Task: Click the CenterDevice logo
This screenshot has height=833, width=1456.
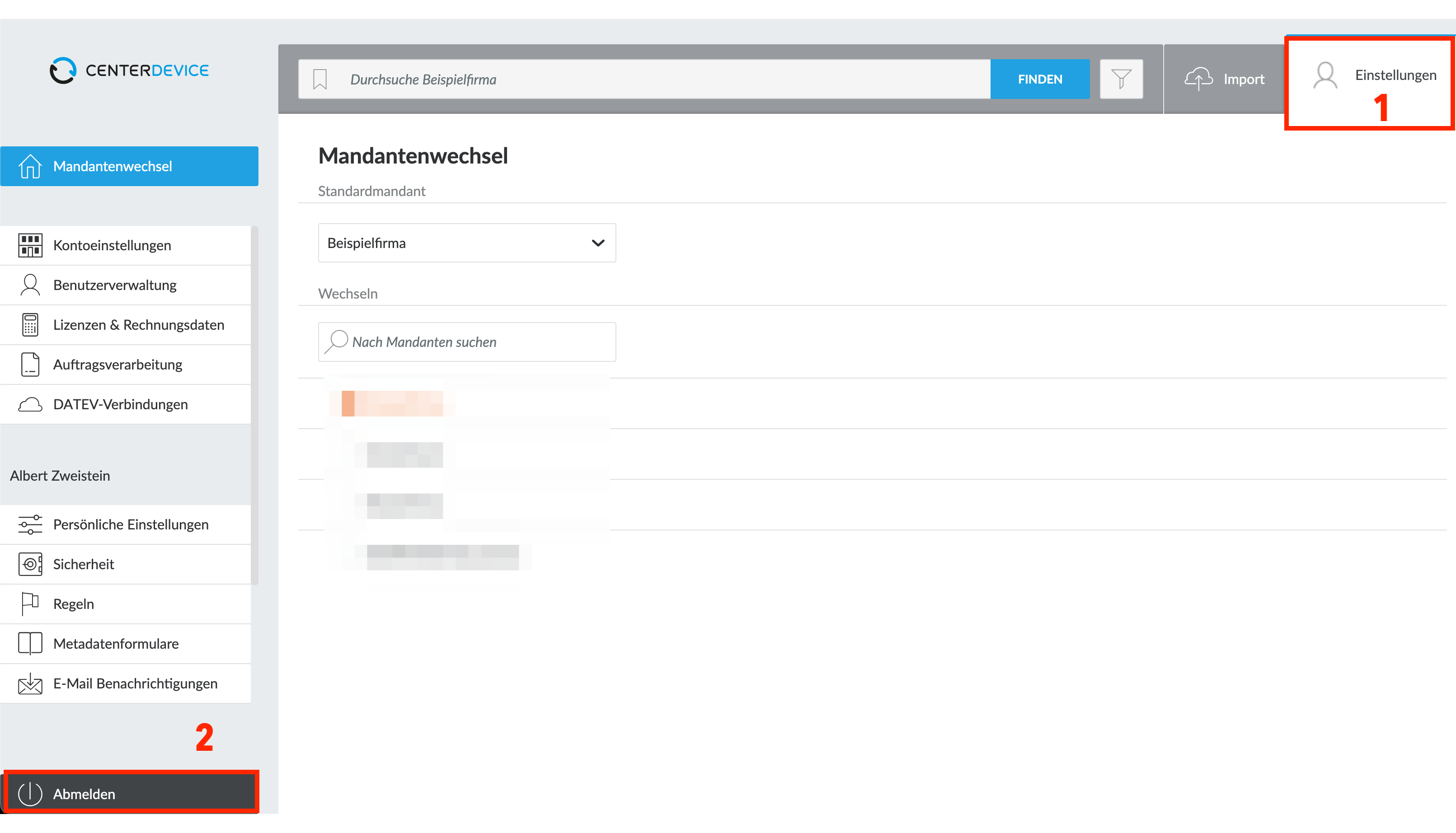Action: (x=129, y=70)
